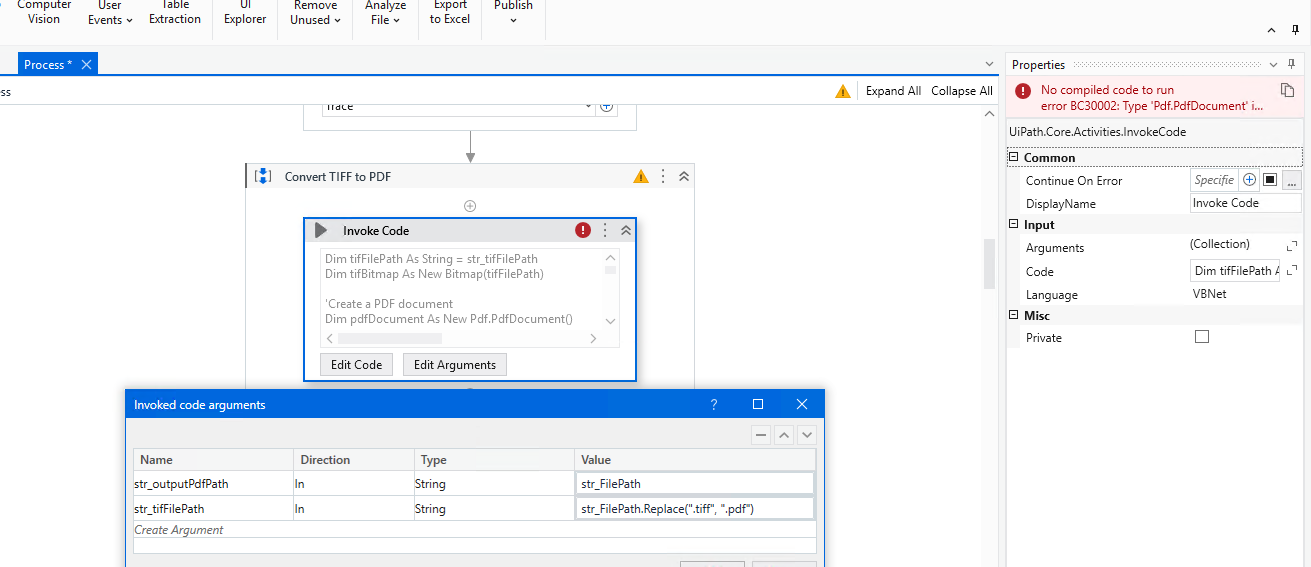Open help in Invoked code arguments dialog
Image resolution: width=1311 pixels, height=567 pixels.
714,405
